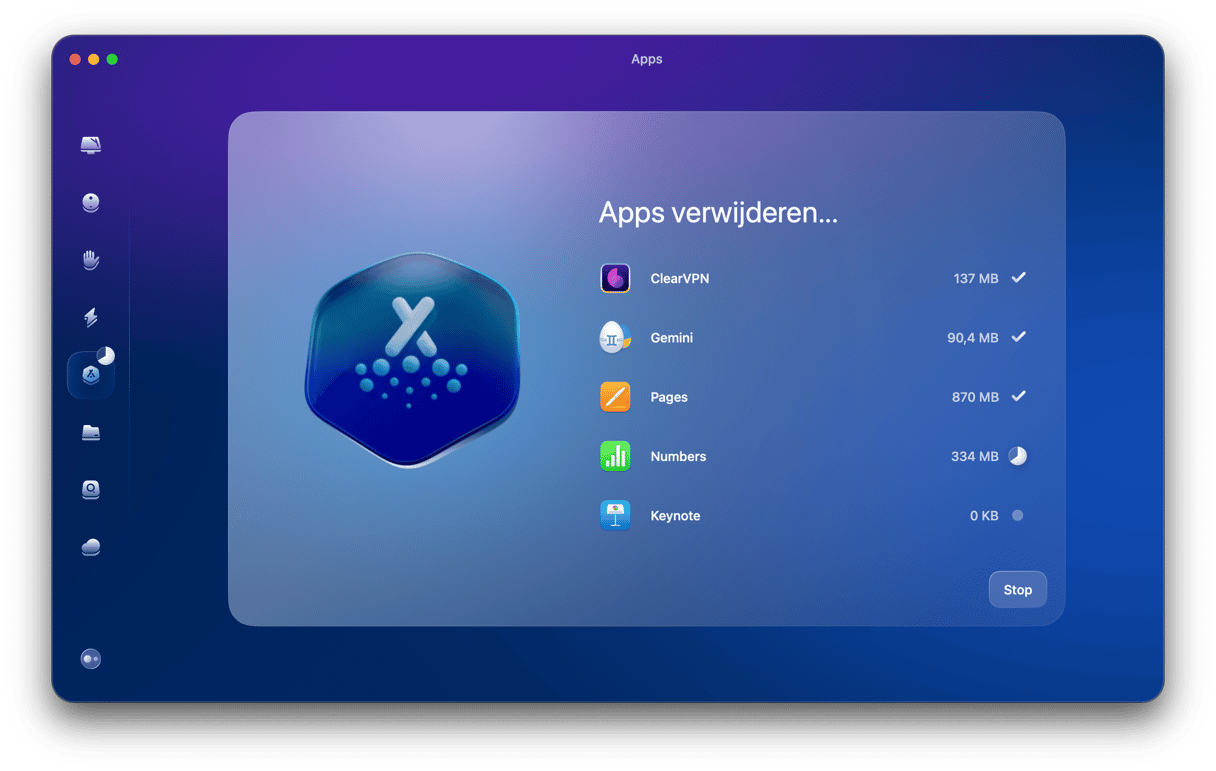Close the window with the red button

(75, 60)
